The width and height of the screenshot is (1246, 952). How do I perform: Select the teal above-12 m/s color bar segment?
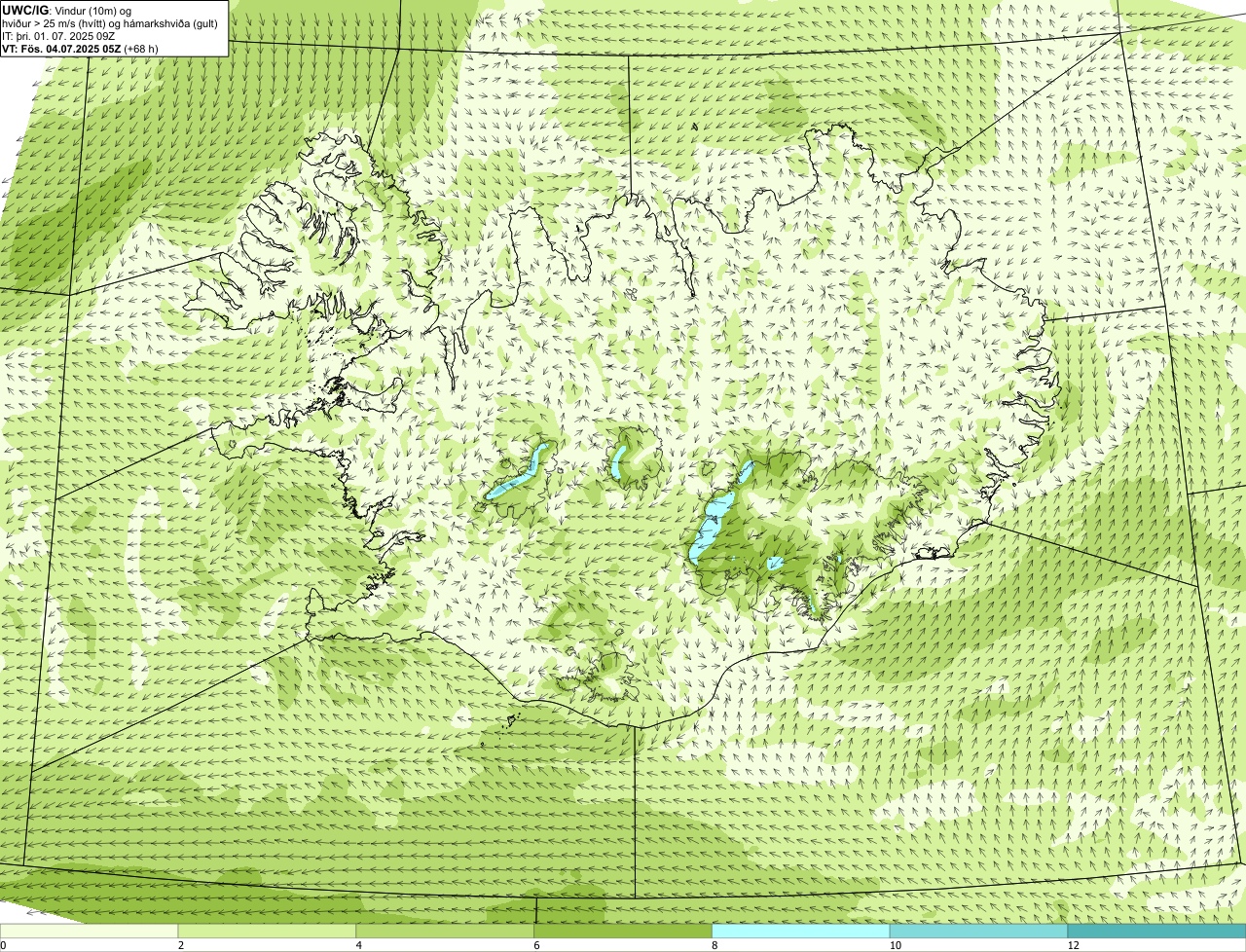1156,931
